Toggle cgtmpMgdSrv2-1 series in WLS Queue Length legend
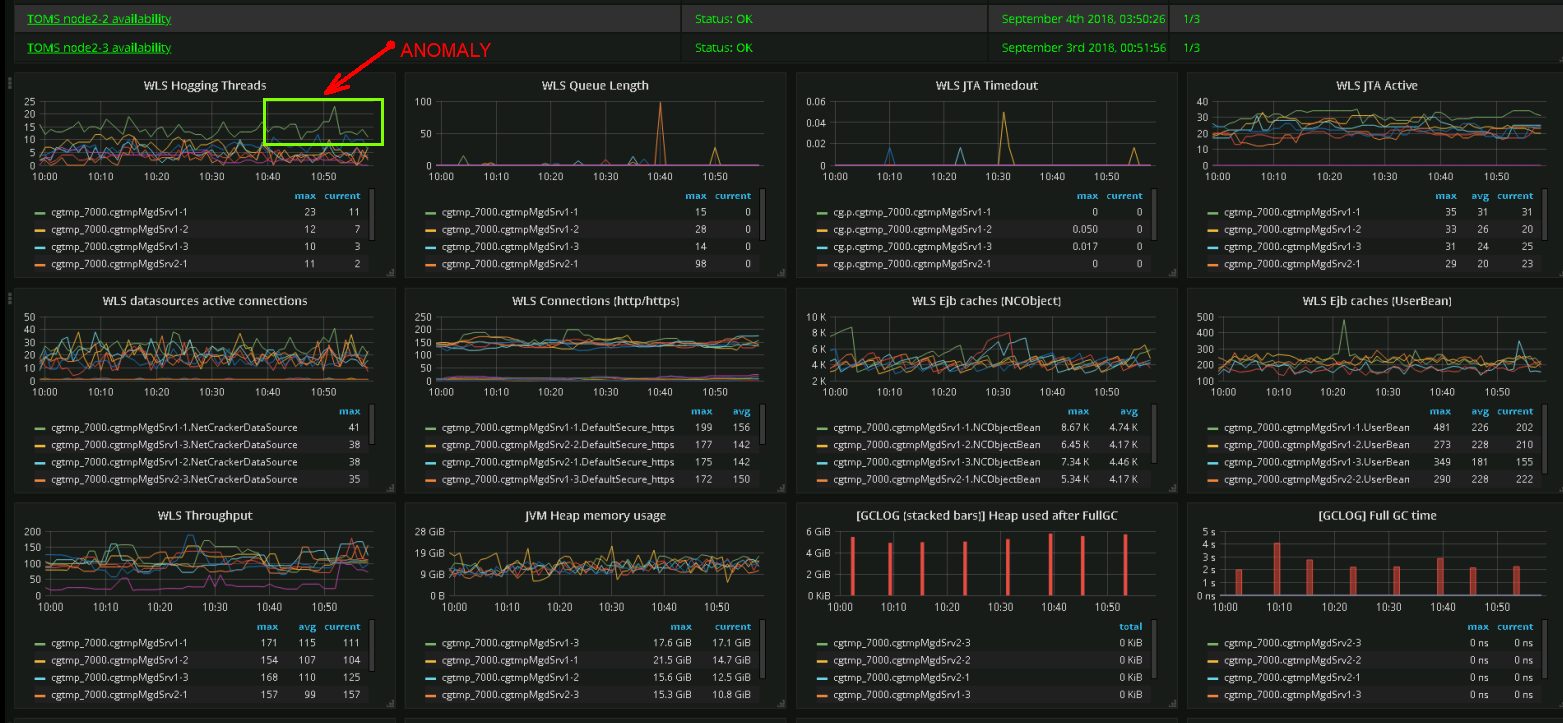This screenshot has width=1563, height=723. pyautogui.click(x=509, y=264)
